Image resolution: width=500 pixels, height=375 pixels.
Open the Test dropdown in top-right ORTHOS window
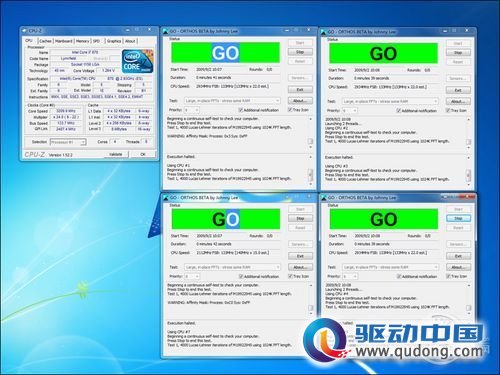pos(390,101)
